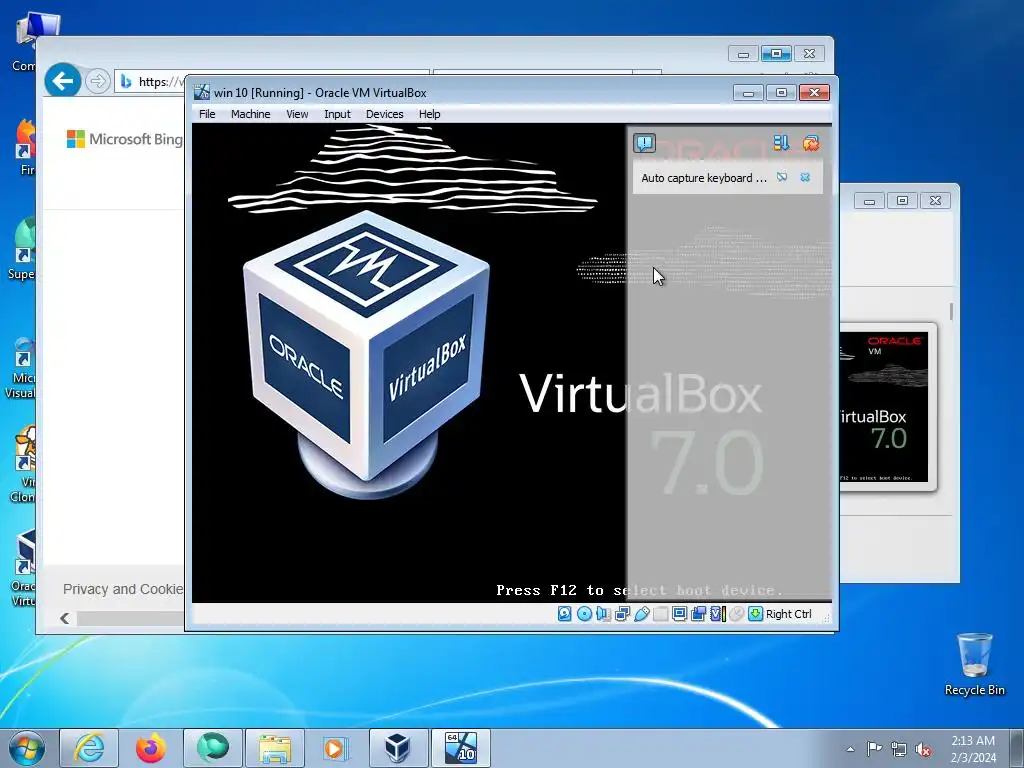Click the keyboard capture green arrow icon

click(756, 614)
